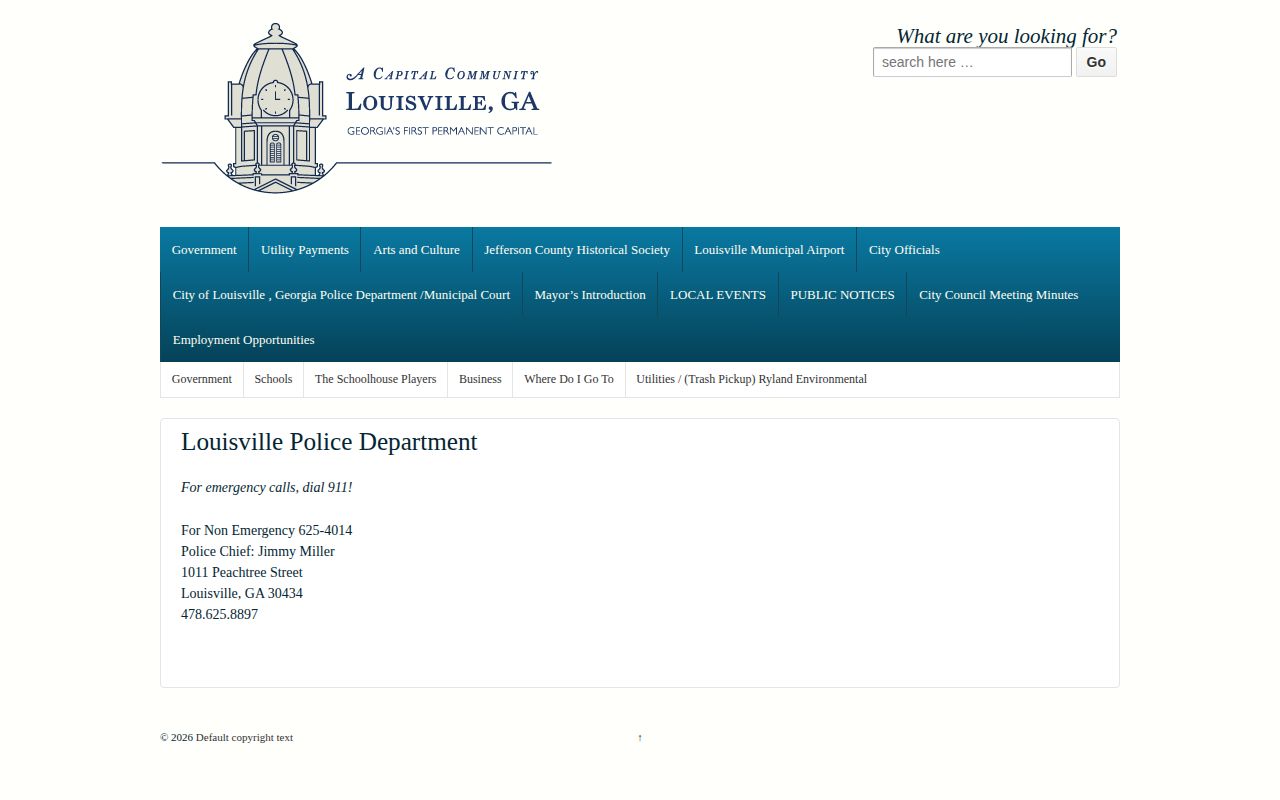Click the '© 2026 Default copyright text' footer

click(x=227, y=738)
